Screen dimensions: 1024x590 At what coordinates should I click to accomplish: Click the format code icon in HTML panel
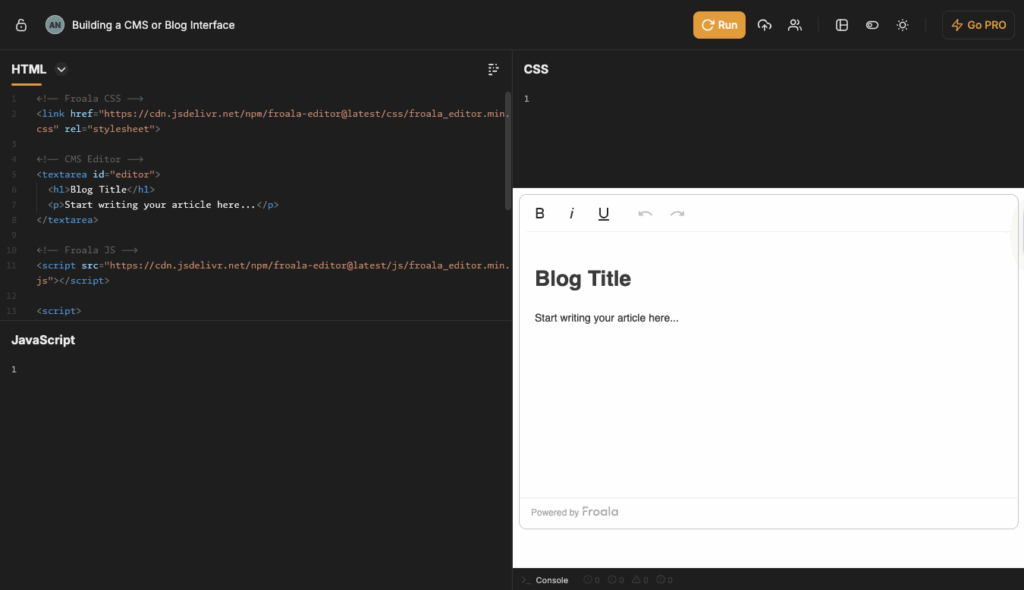click(493, 69)
